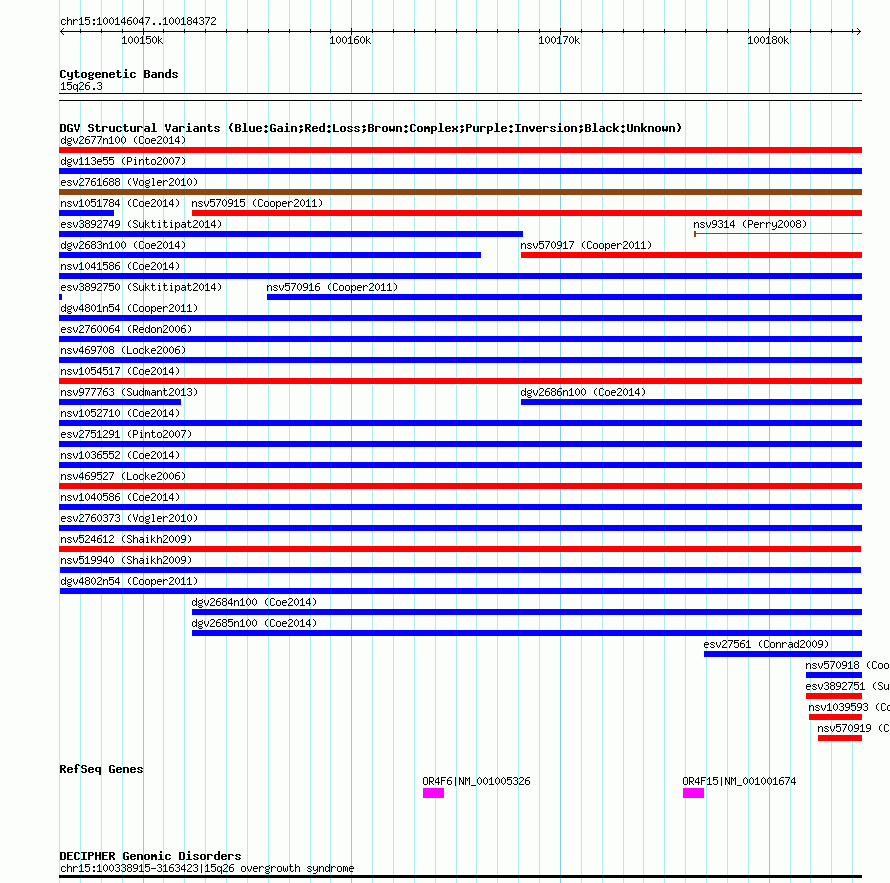Screen dimensions: 890x883
Task: Click the dgv2685n100 (Coe2014) label
Action: [254, 623]
